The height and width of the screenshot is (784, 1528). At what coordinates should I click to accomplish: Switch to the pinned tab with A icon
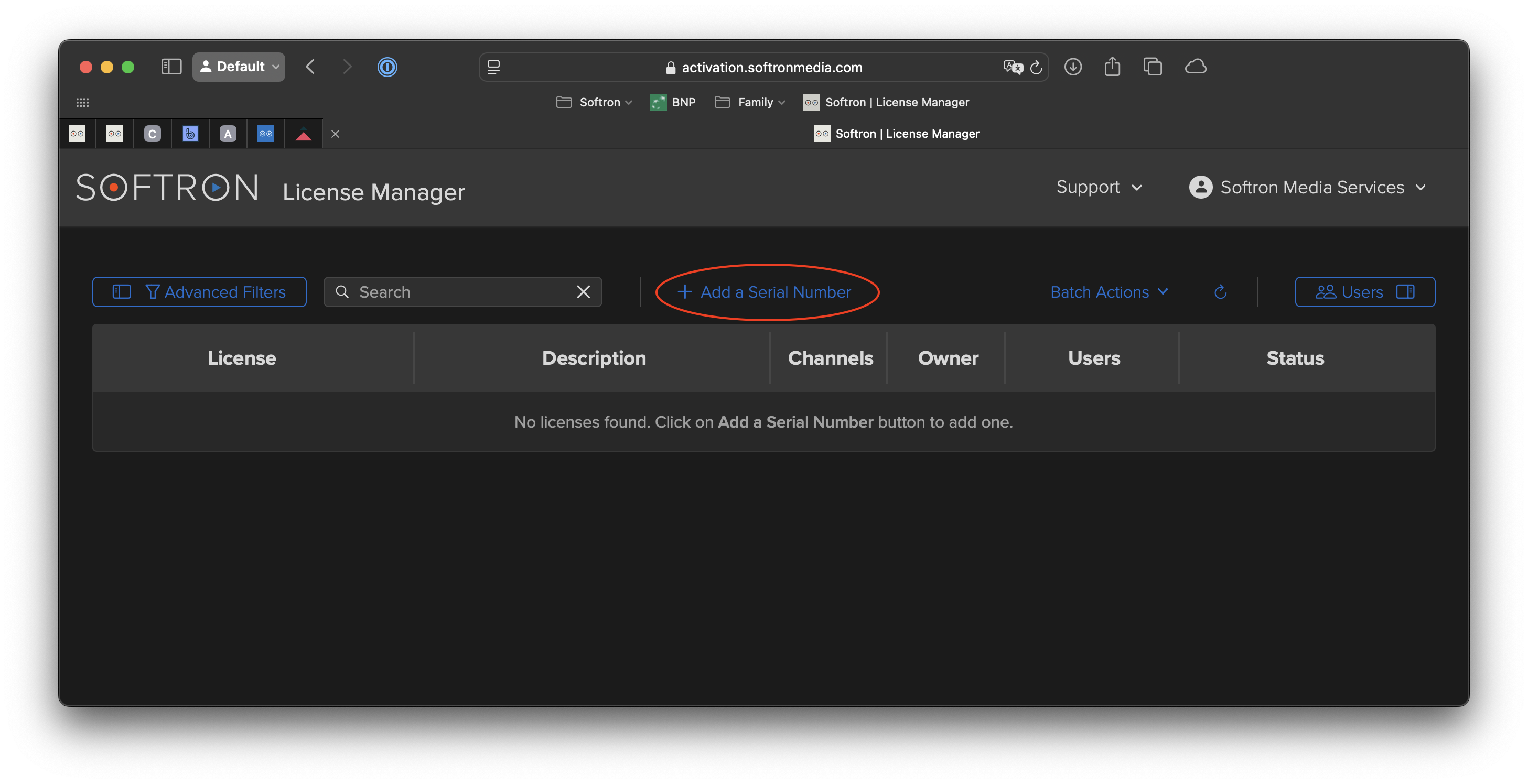(x=228, y=134)
